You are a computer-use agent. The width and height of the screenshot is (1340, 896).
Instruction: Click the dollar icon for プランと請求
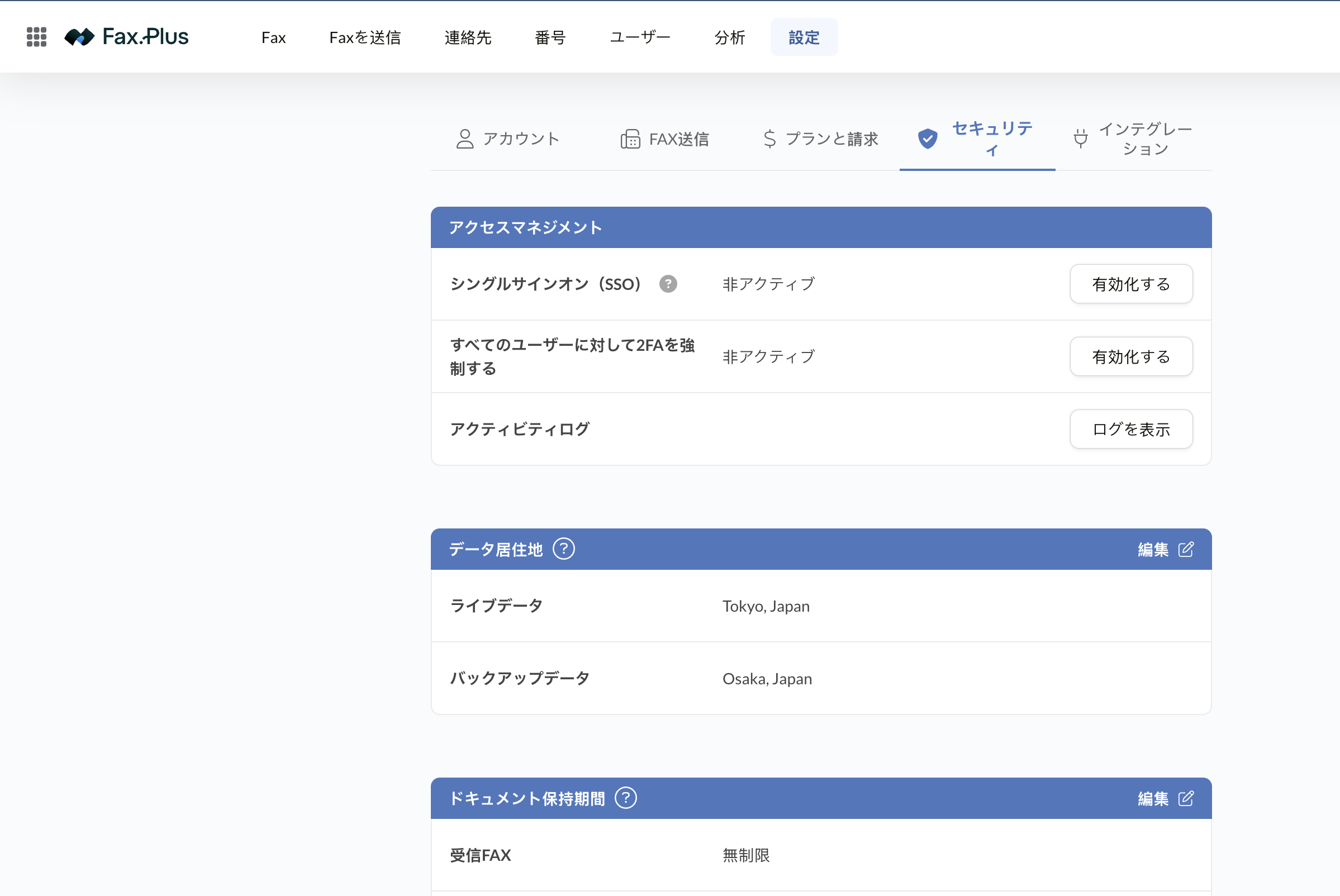pyautogui.click(x=769, y=139)
